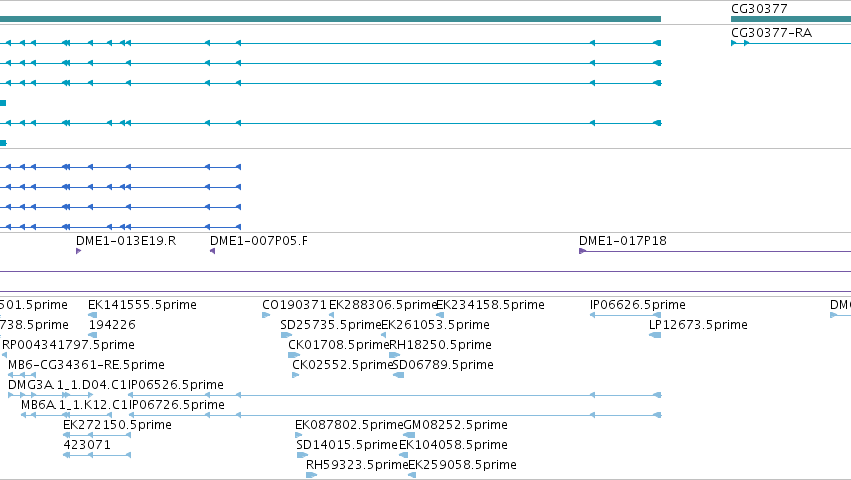Click the CO190371 label
Image resolution: width=851 pixels, height=480 pixels.
295,305
